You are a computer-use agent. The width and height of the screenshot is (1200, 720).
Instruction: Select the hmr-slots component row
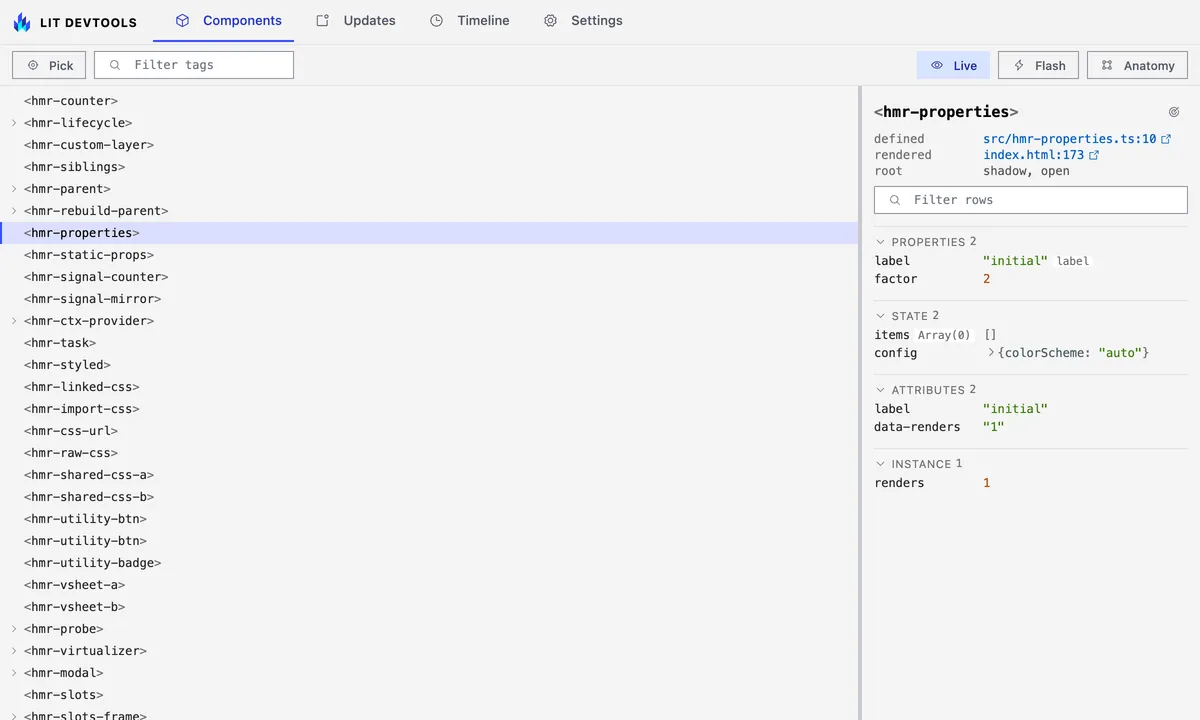(x=429, y=695)
